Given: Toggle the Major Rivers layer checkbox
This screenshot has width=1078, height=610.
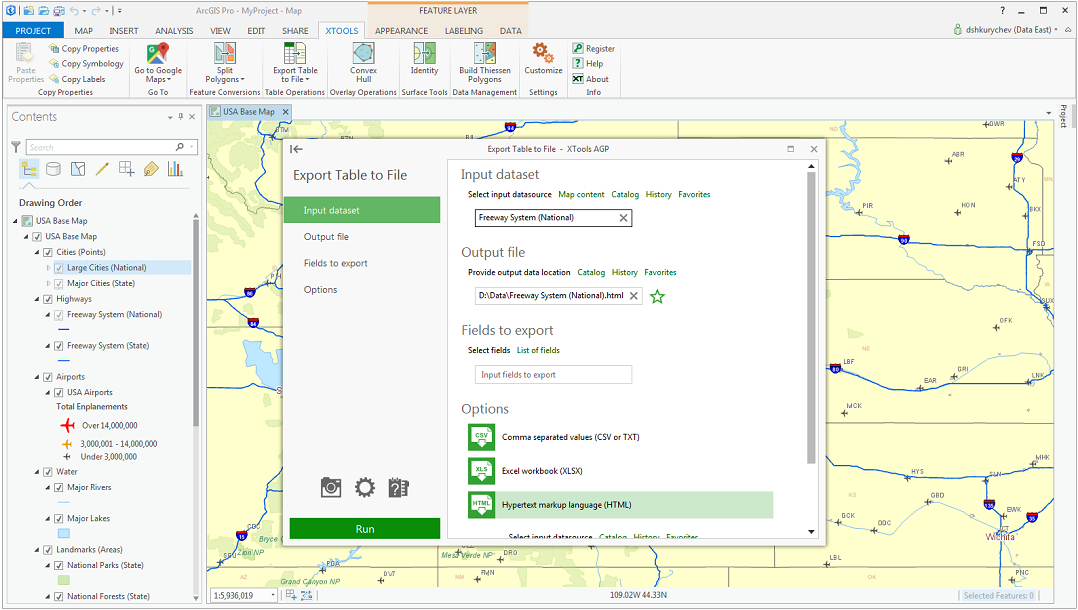Looking at the screenshot, I should click(x=58, y=488).
